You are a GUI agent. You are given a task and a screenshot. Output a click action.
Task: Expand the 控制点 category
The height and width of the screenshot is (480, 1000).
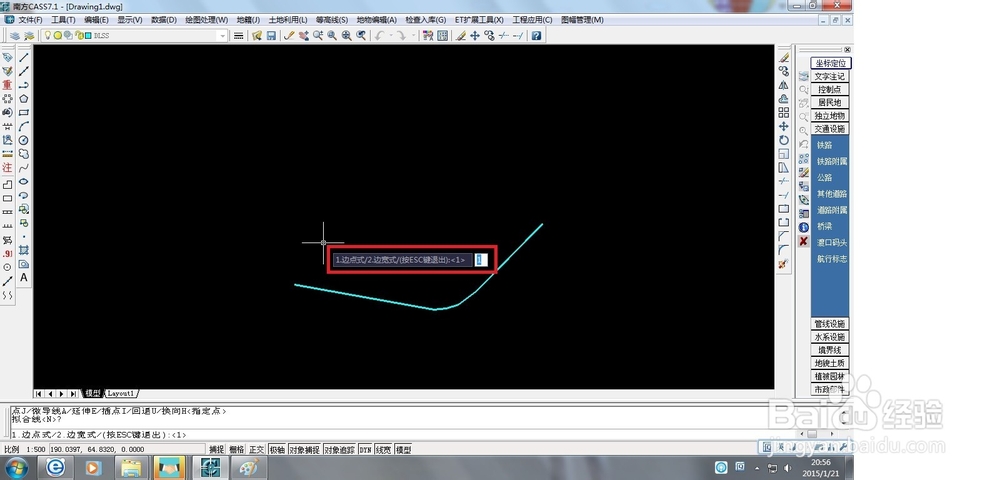coord(830,89)
